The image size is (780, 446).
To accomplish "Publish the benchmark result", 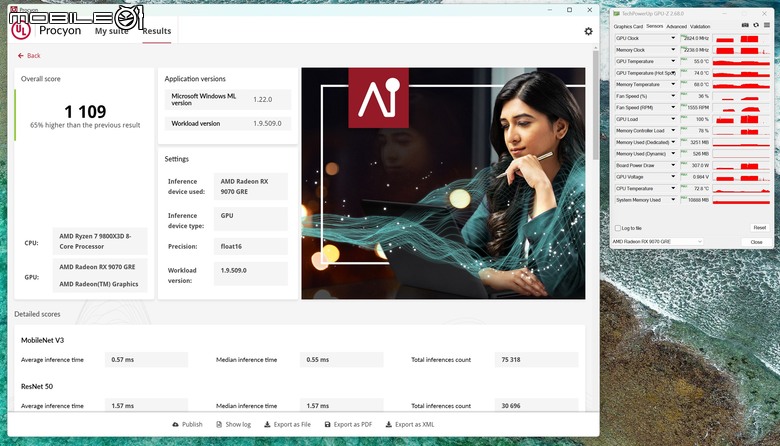I will click(x=187, y=425).
